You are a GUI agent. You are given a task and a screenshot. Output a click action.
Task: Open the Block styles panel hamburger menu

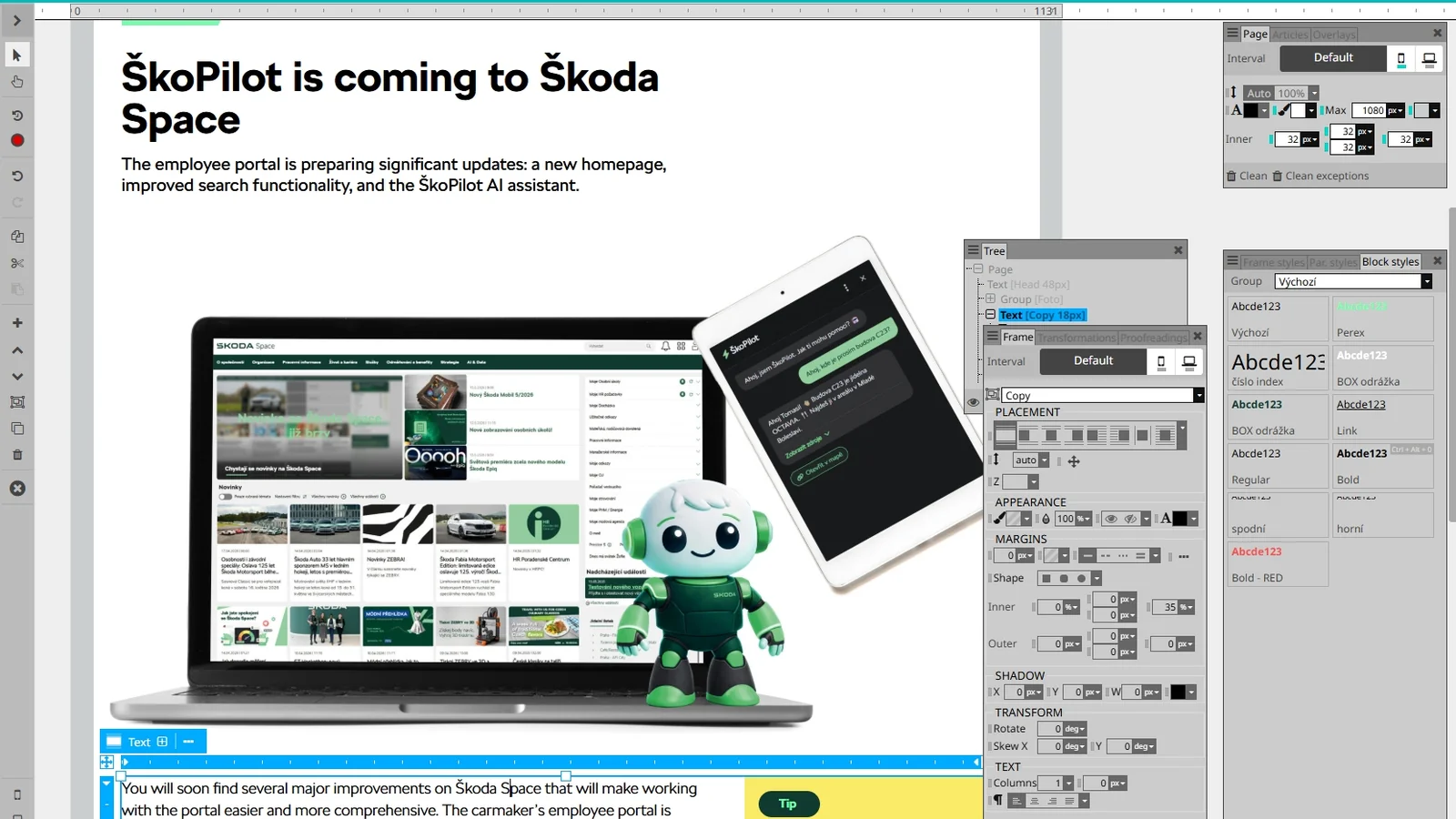1233,261
